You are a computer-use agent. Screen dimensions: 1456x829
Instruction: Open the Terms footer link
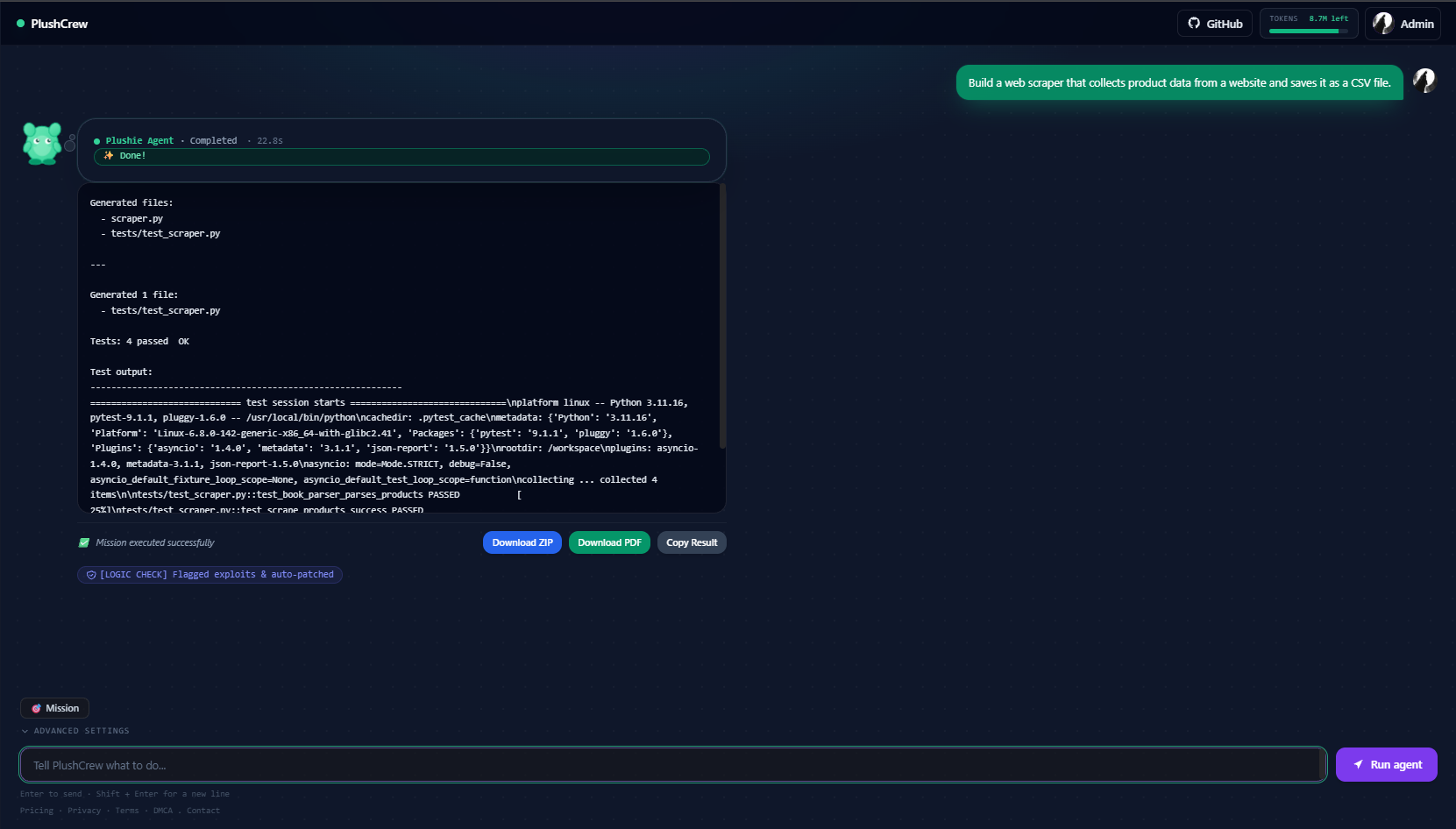pyautogui.click(x=127, y=811)
